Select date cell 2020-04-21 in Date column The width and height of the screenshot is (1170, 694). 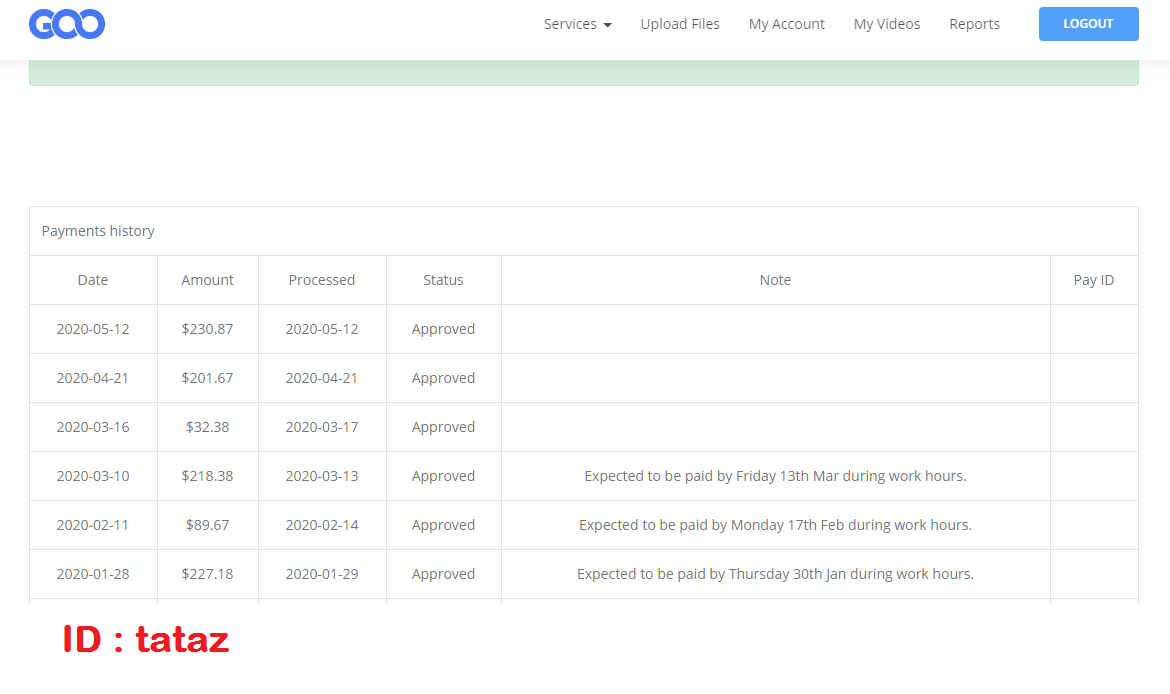pyautogui.click(x=93, y=378)
